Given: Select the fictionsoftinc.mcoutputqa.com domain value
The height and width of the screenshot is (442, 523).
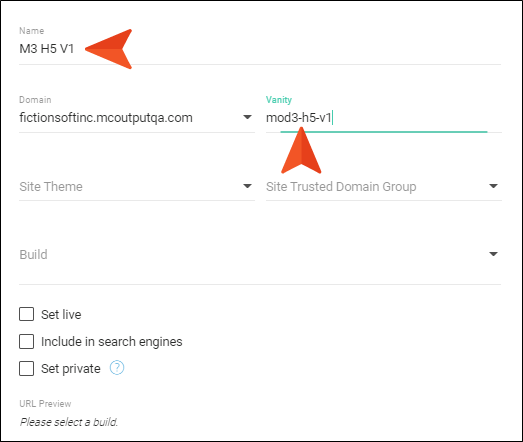Looking at the screenshot, I should [106, 118].
